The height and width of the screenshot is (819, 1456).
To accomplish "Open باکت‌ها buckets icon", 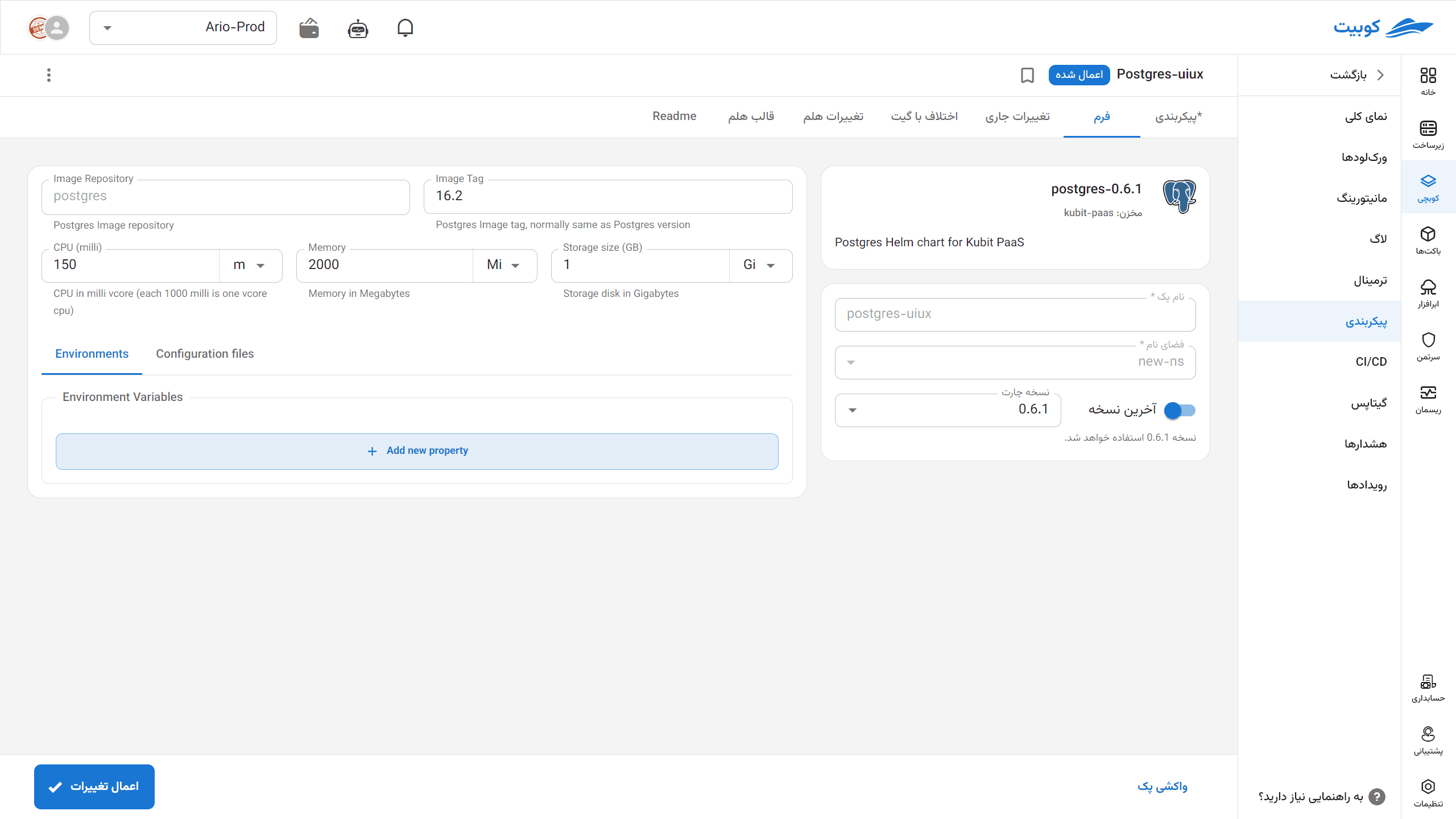I will [1428, 240].
